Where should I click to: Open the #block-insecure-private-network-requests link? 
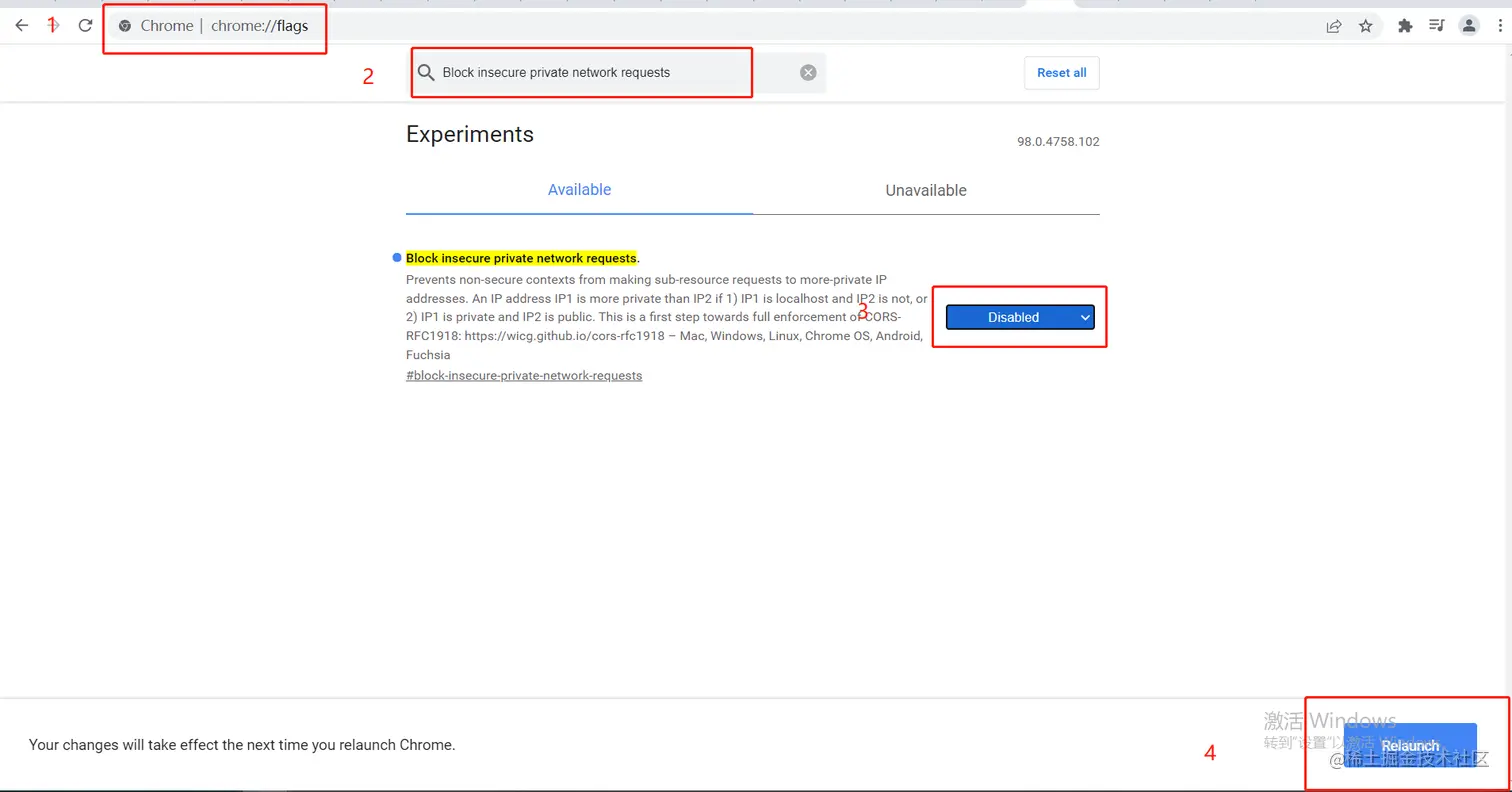(x=524, y=376)
